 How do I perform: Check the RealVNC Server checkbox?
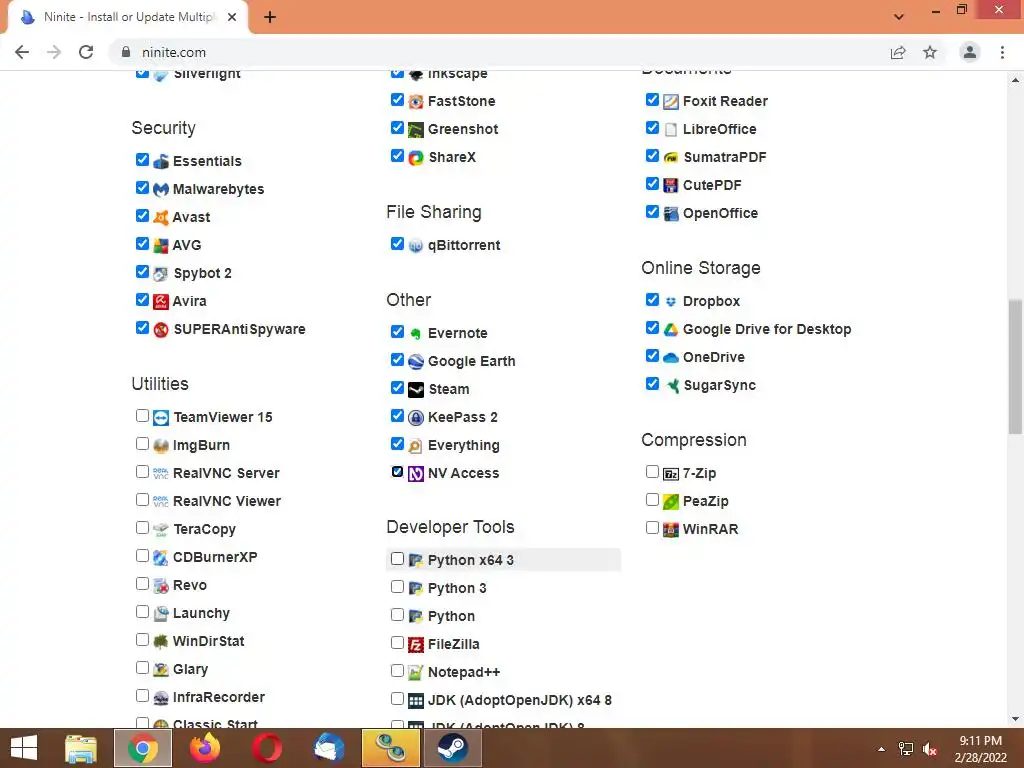click(x=142, y=472)
